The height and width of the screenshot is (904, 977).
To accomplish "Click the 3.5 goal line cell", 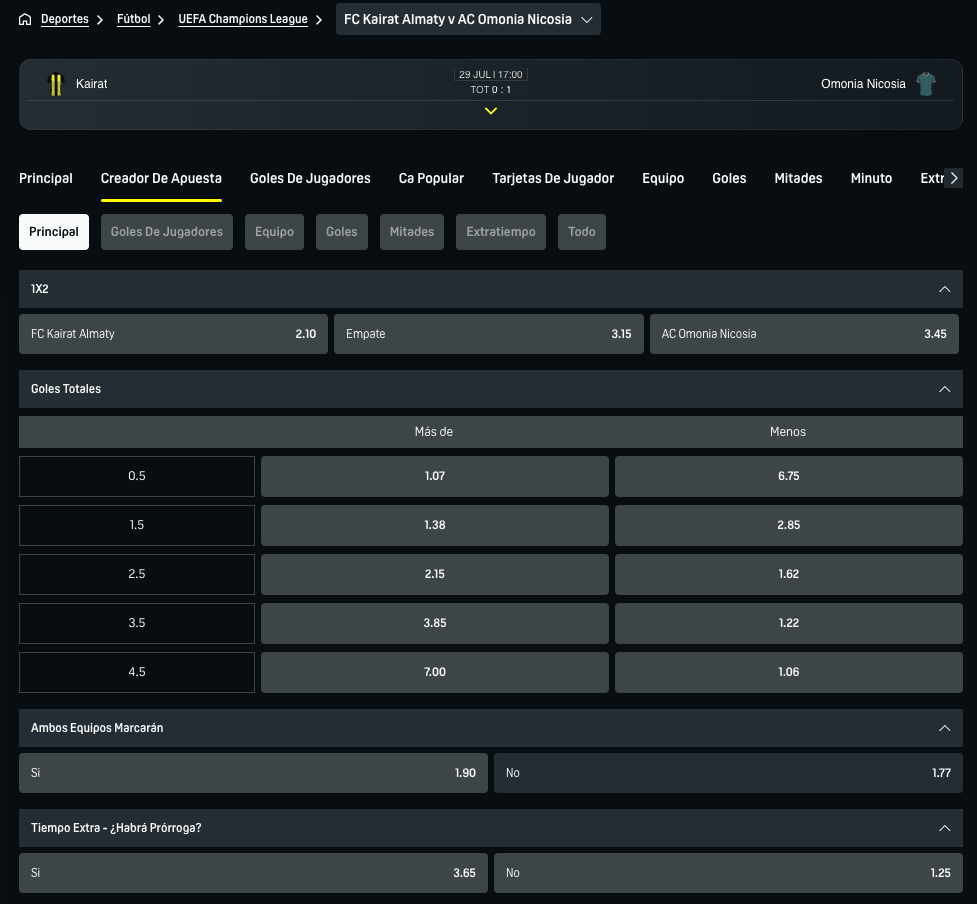I will click(x=137, y=623).
